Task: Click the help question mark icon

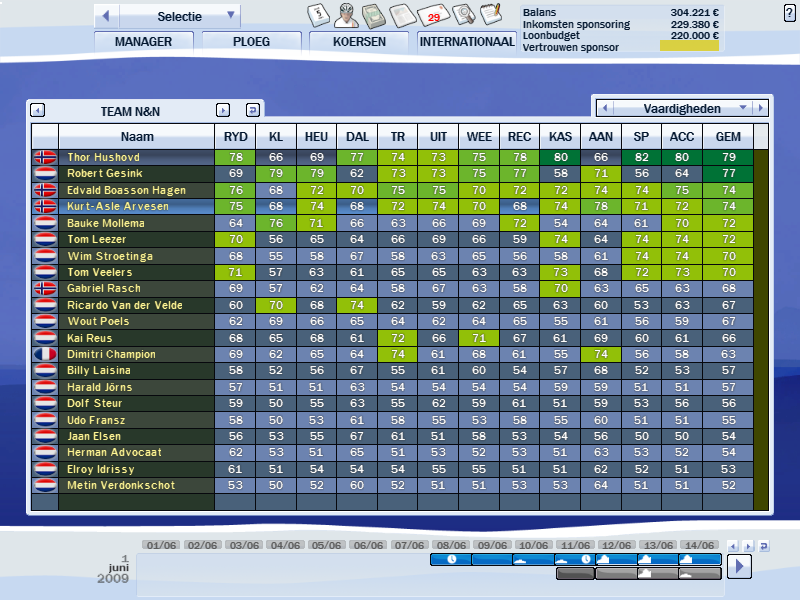Action: pyautogui.click(x=790, y=12)
